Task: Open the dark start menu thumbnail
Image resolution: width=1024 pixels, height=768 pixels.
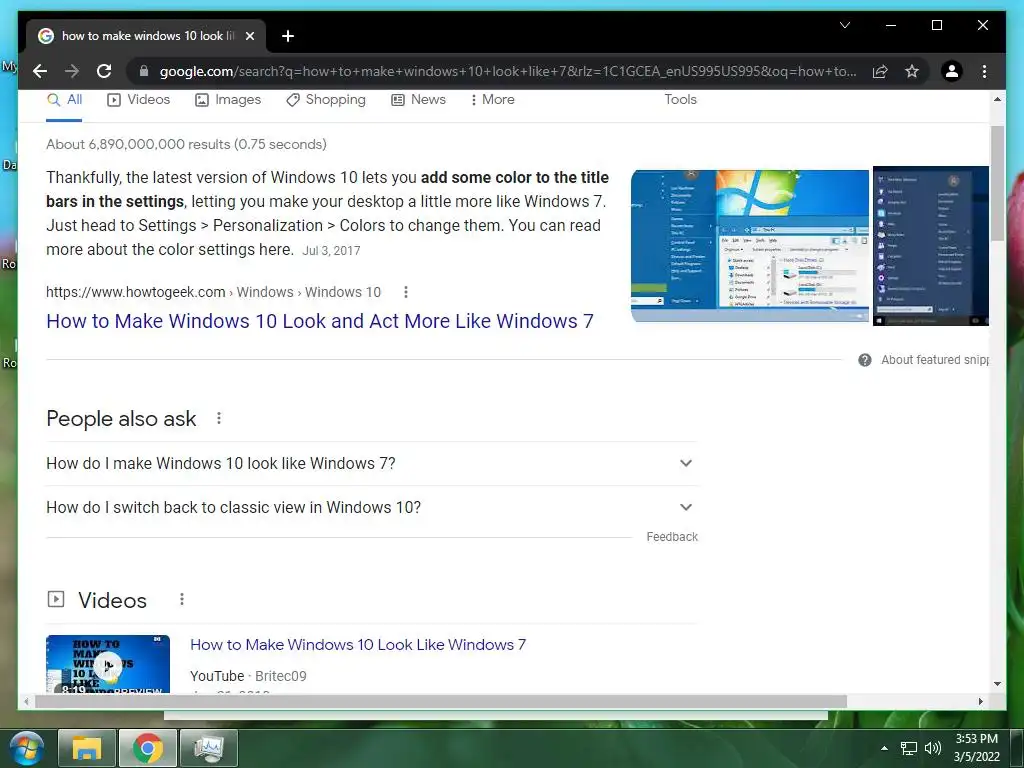Action: (931, 246)
